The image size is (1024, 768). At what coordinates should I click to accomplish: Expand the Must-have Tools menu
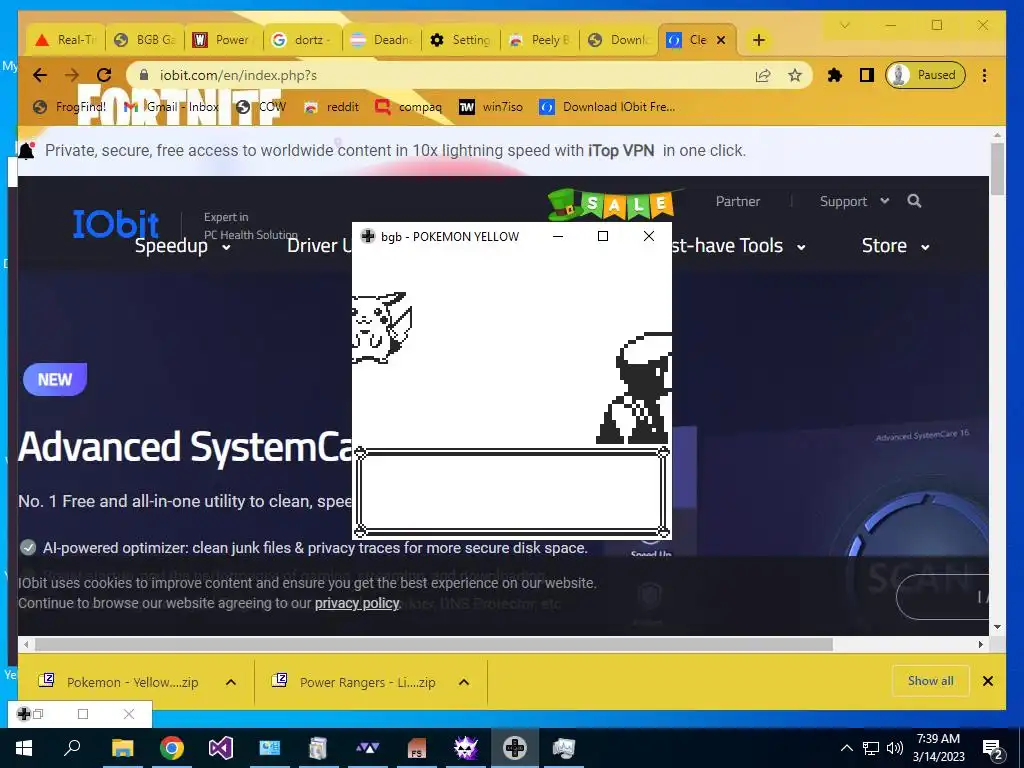739,246
